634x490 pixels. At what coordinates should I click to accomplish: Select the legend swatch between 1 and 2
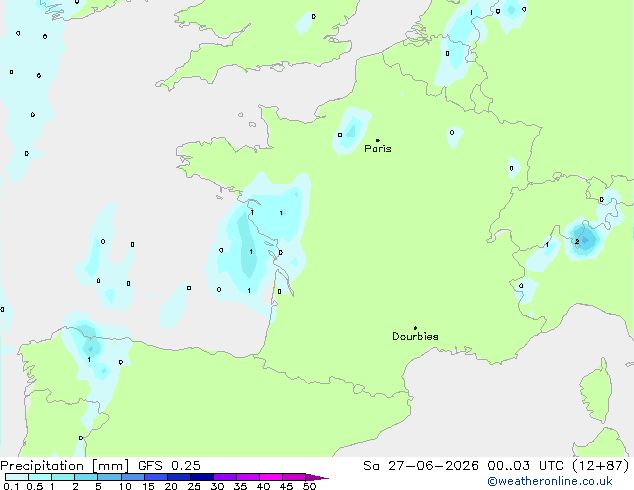coord(63,477)
